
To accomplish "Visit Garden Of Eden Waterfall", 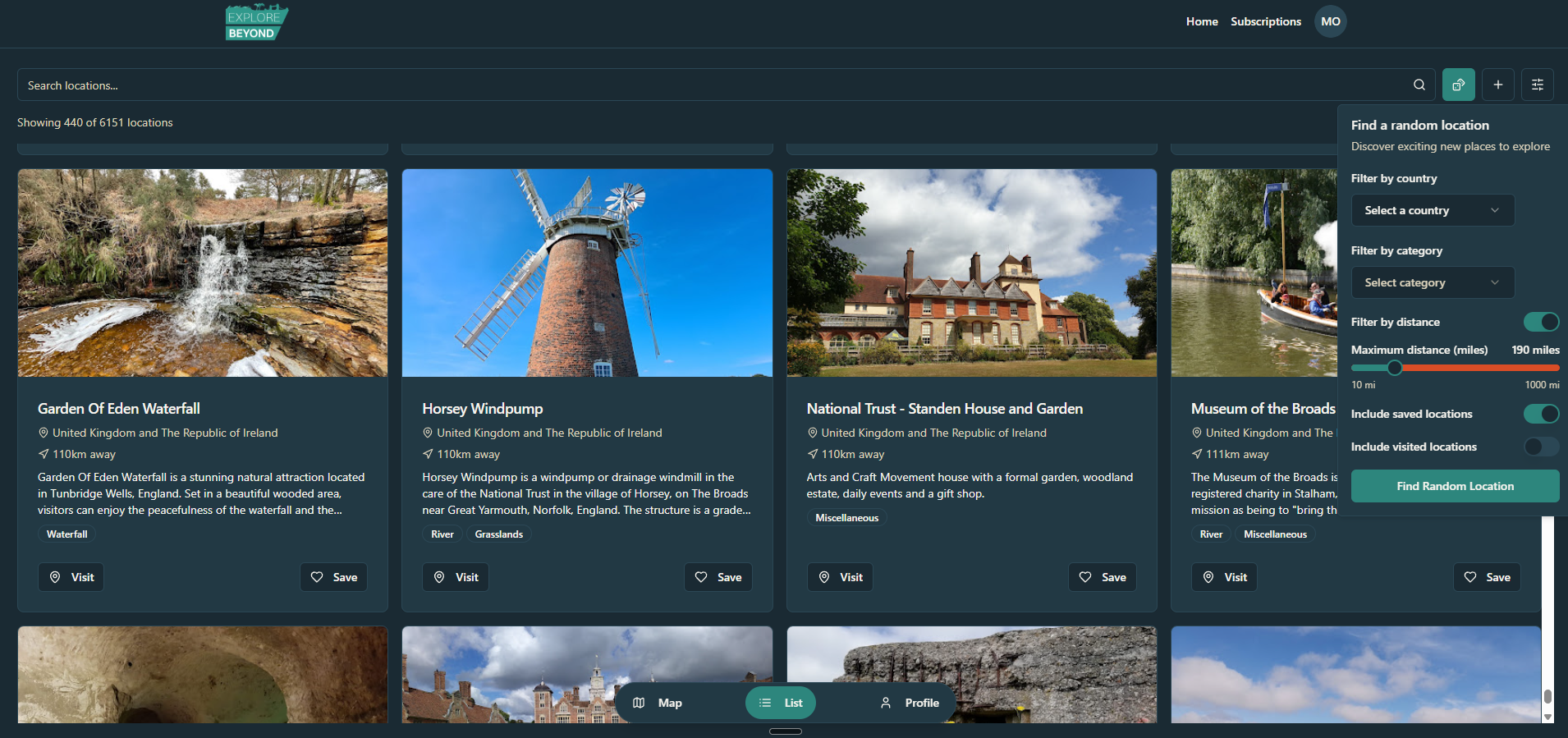I will pyautogui.click(x=71, y=577).
